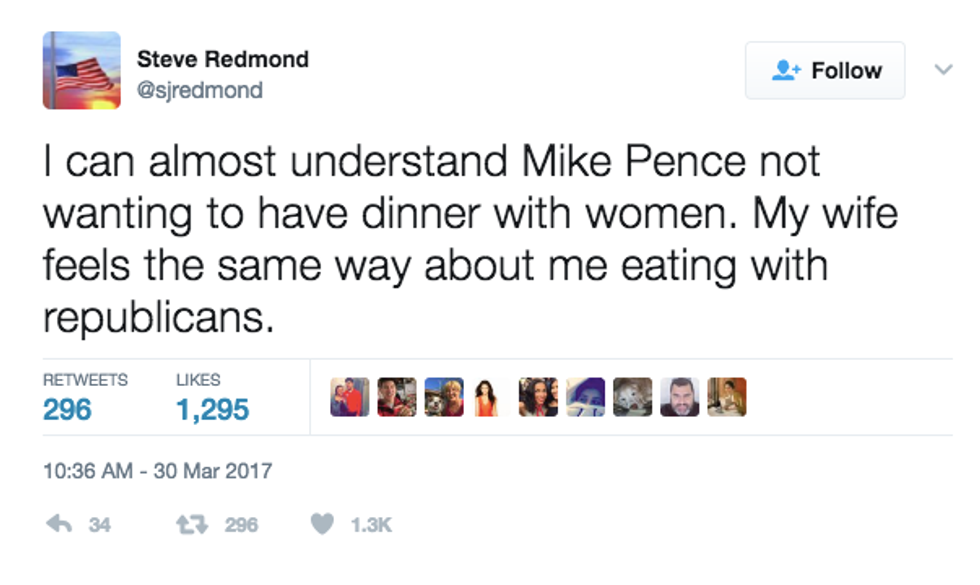The height and width of the screenshot is (585, 980).
Task: Select liker avatar of blonde woman with dog
Action: (x=443, y=397)
